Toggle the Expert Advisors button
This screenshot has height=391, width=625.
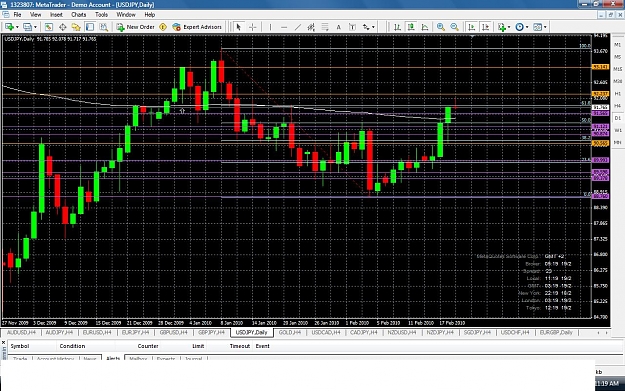click(197, 27)
